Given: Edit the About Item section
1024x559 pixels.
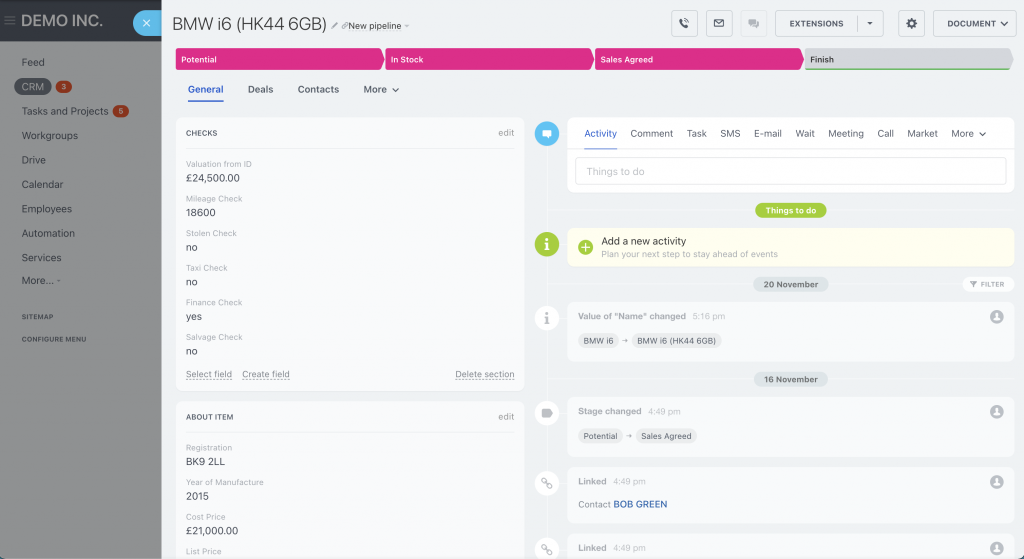Looking at the screenshot, I should click(506, 417).
